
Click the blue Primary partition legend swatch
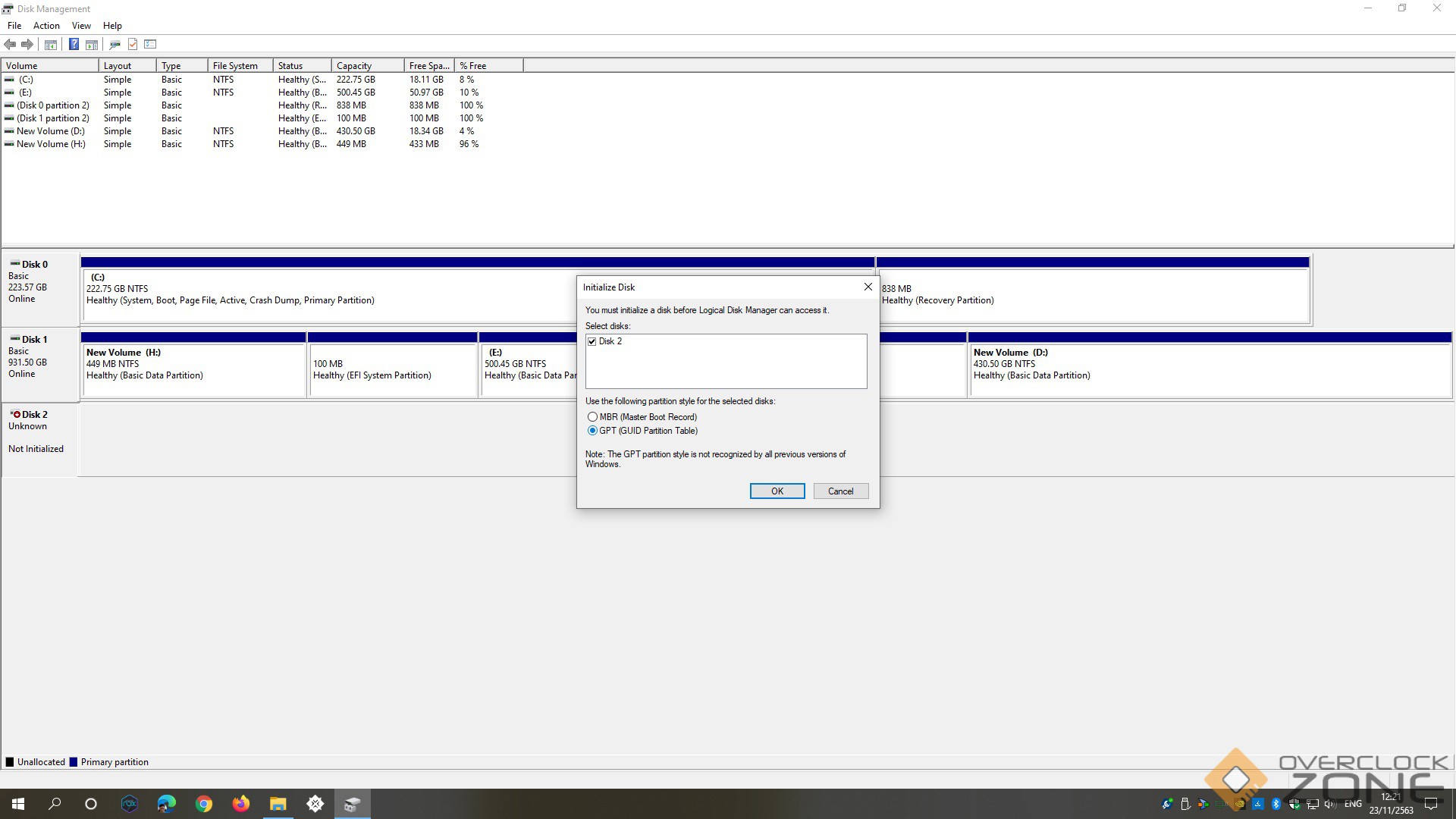(74, 762)
